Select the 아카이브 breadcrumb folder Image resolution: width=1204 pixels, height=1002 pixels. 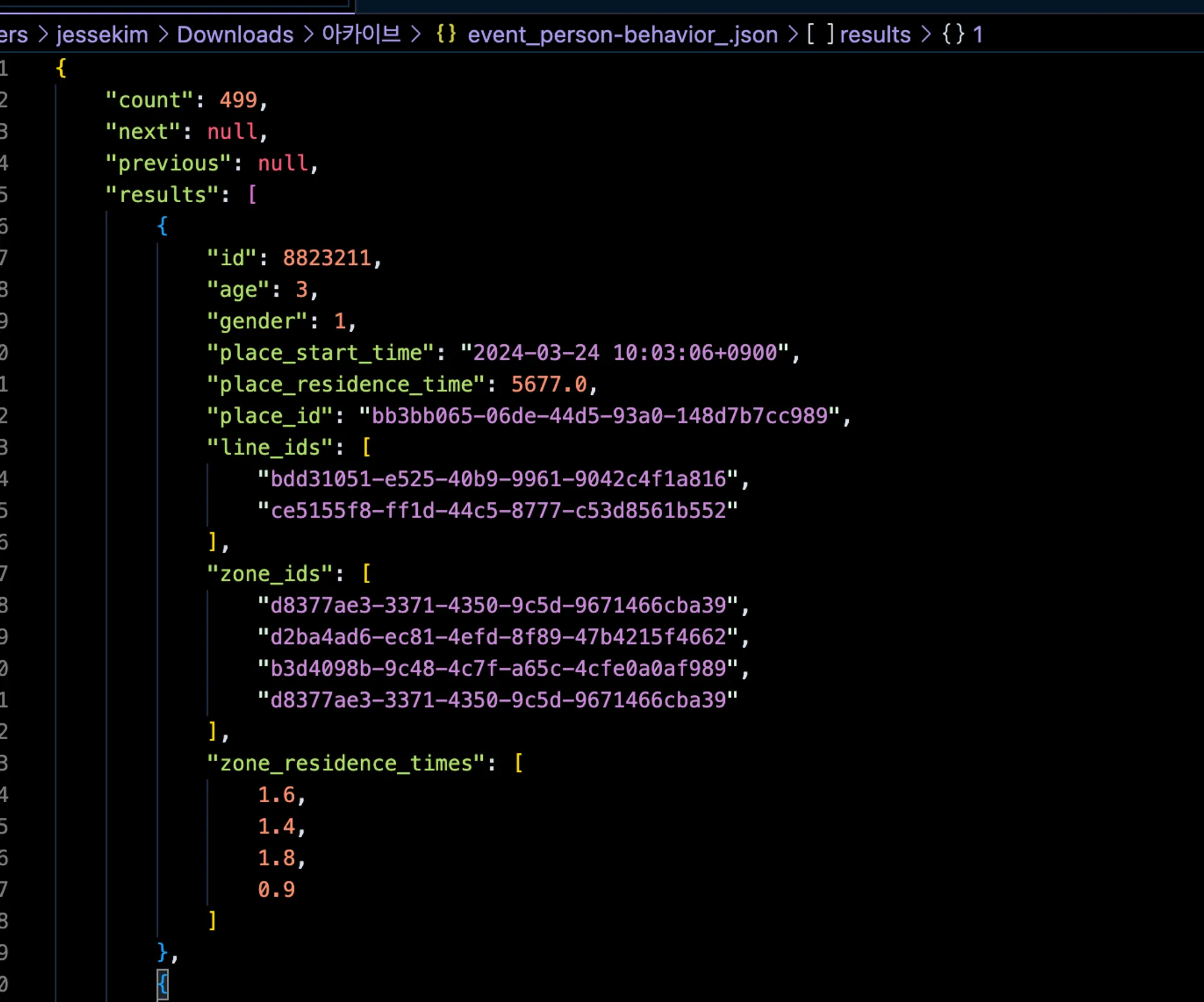(361, 34)
